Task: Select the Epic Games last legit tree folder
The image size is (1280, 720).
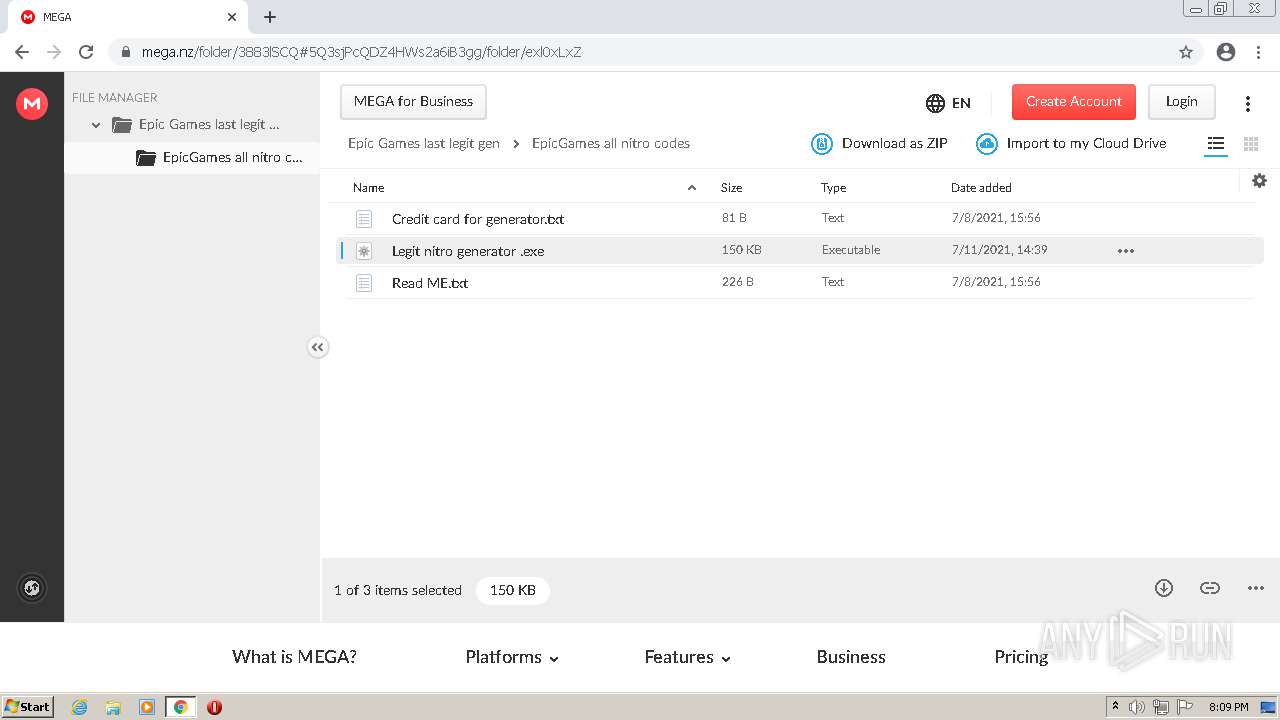Action: [x=209, y=125]
